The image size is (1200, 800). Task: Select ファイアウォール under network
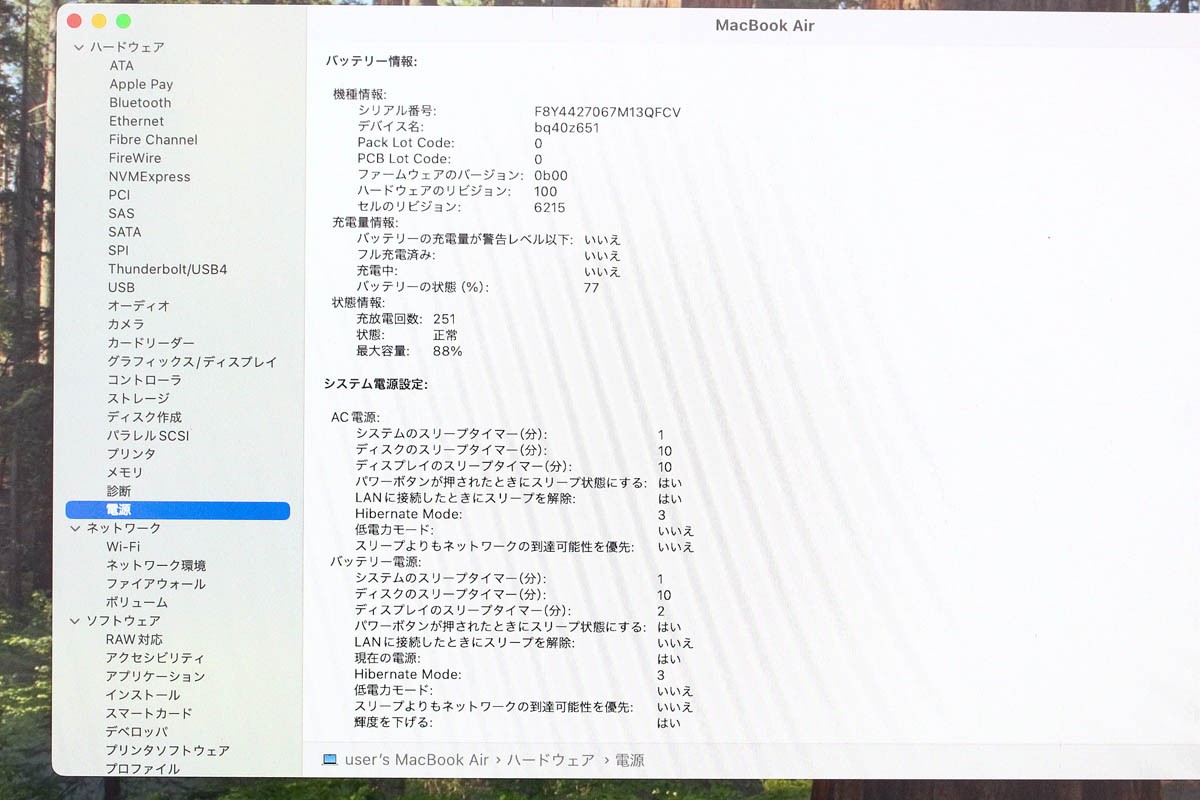coord(156,584)
